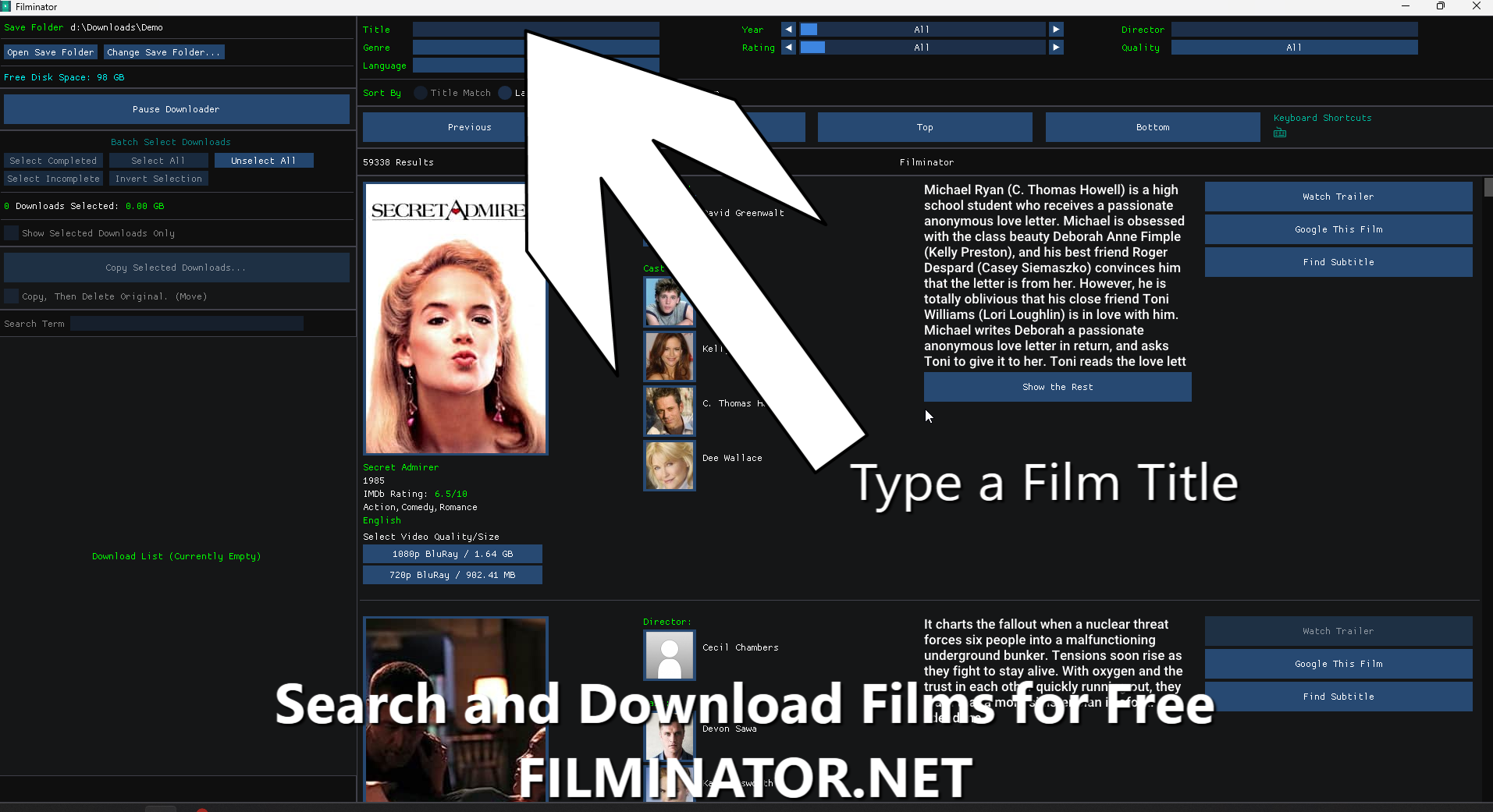Click Unselect All
Image resolution: width=1493 pixels, height=812 pixels.
[x=264, y=160]
